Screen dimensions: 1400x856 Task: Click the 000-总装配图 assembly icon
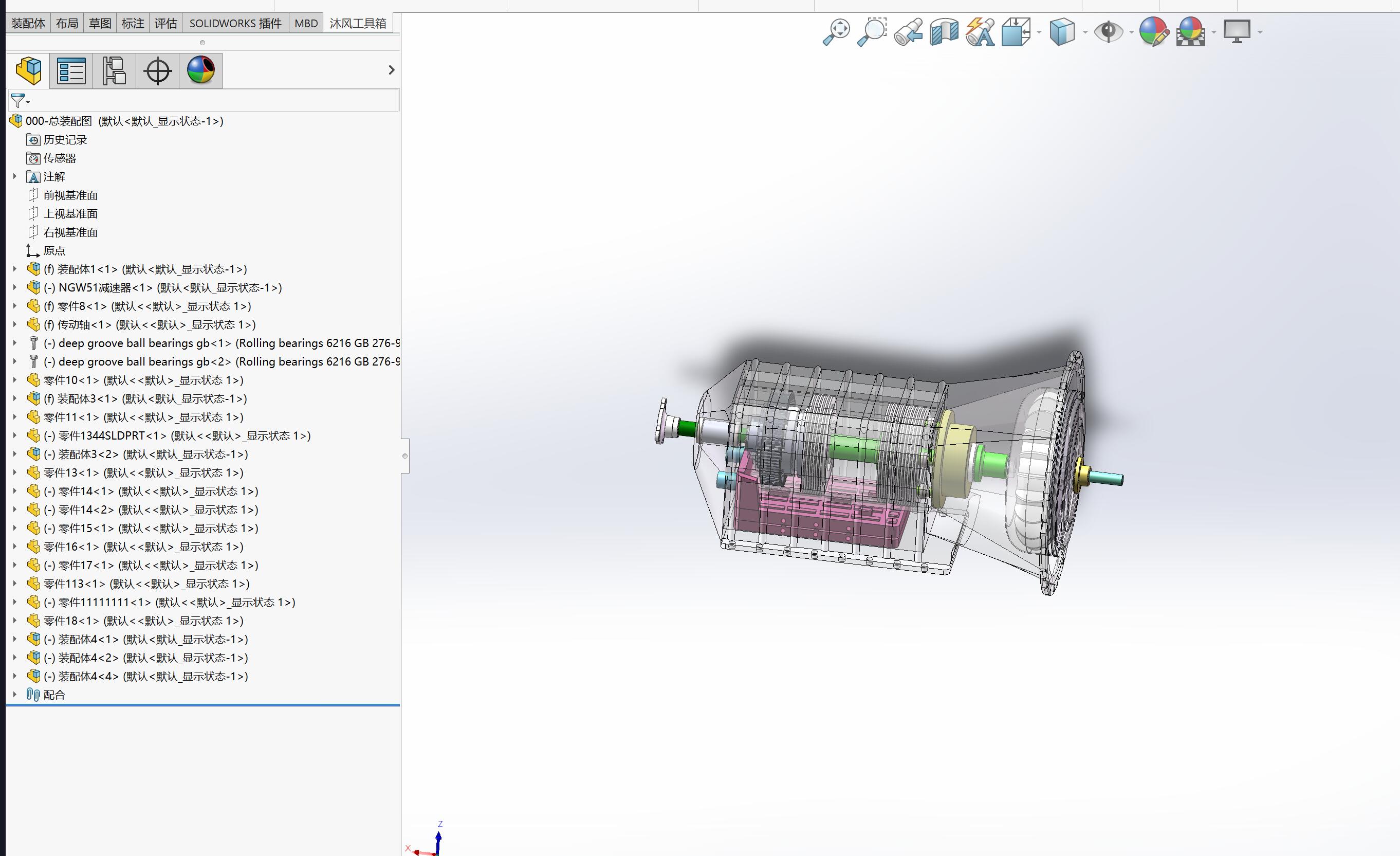pyautogui.click(x=16, y=121)
